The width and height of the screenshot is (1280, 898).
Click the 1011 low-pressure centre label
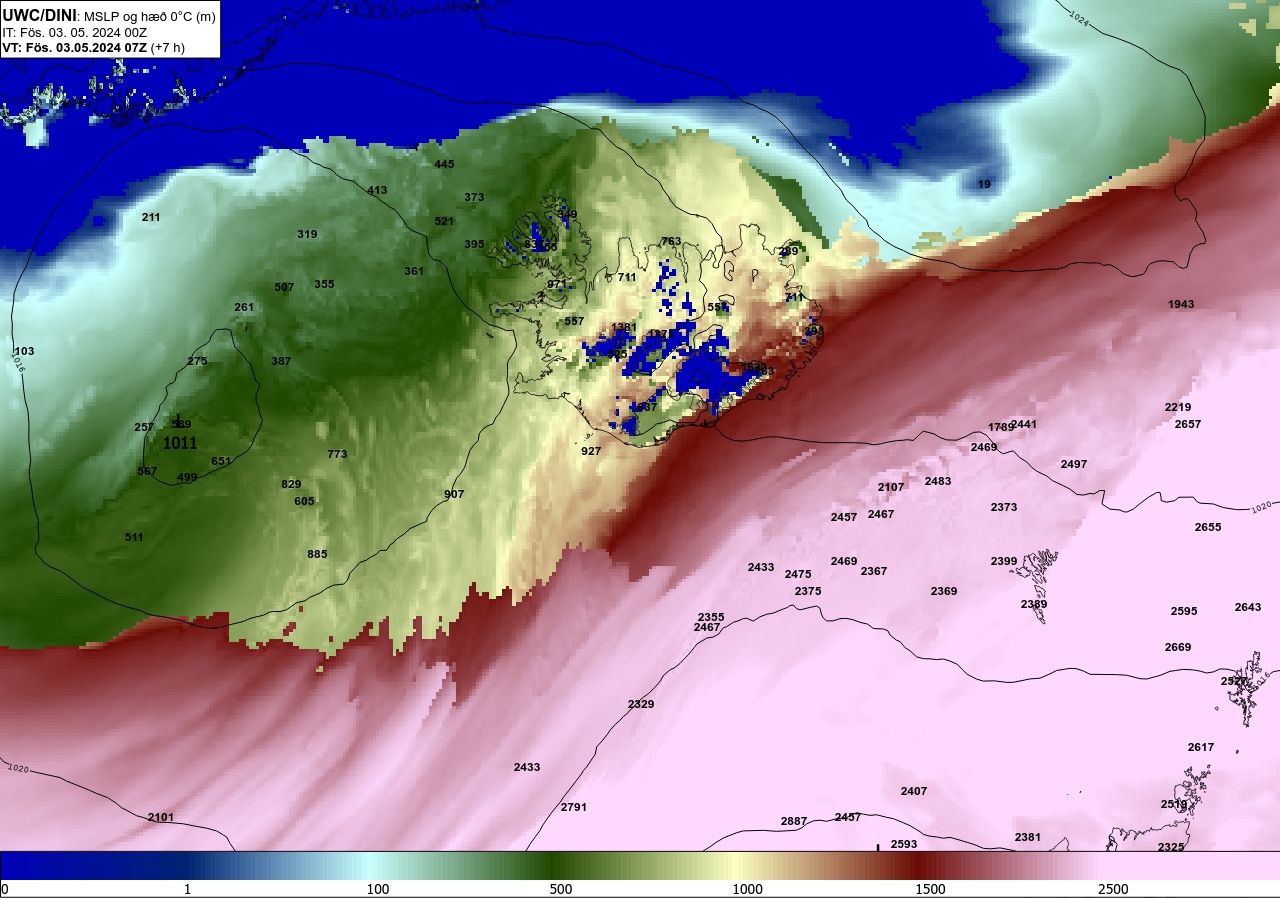[180, 442]
